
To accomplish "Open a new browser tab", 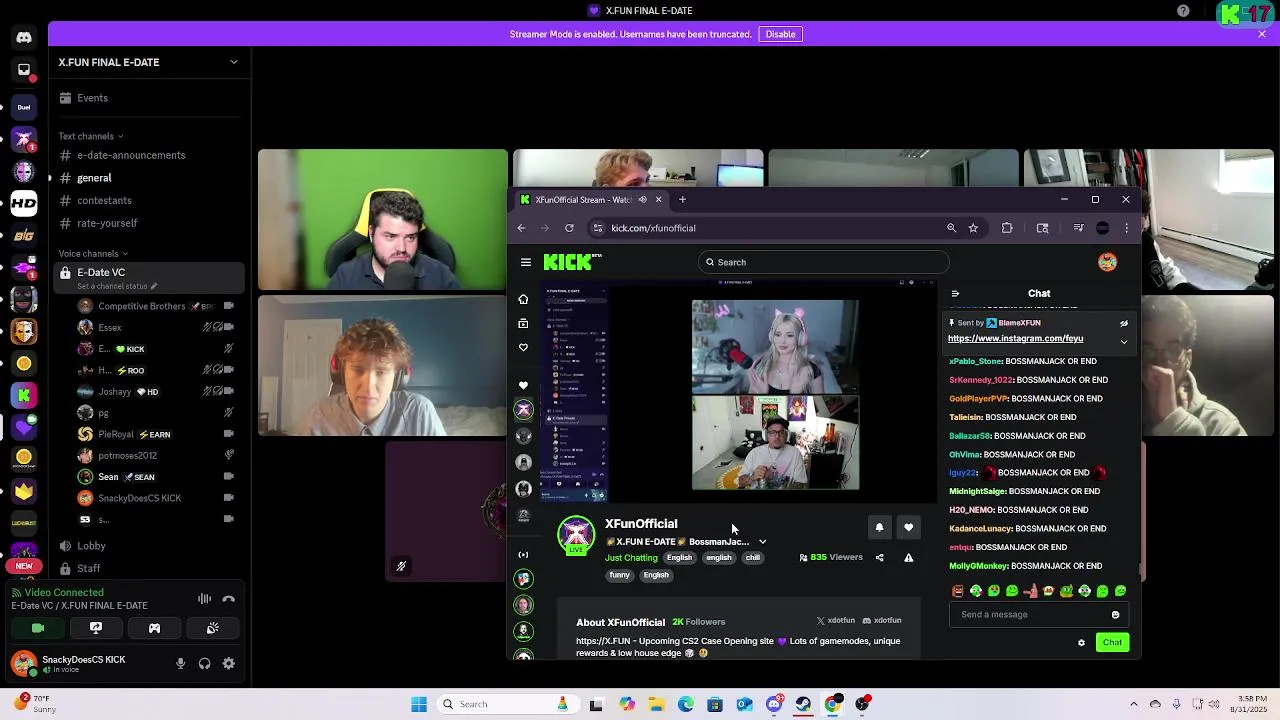I will pos(682,200).
